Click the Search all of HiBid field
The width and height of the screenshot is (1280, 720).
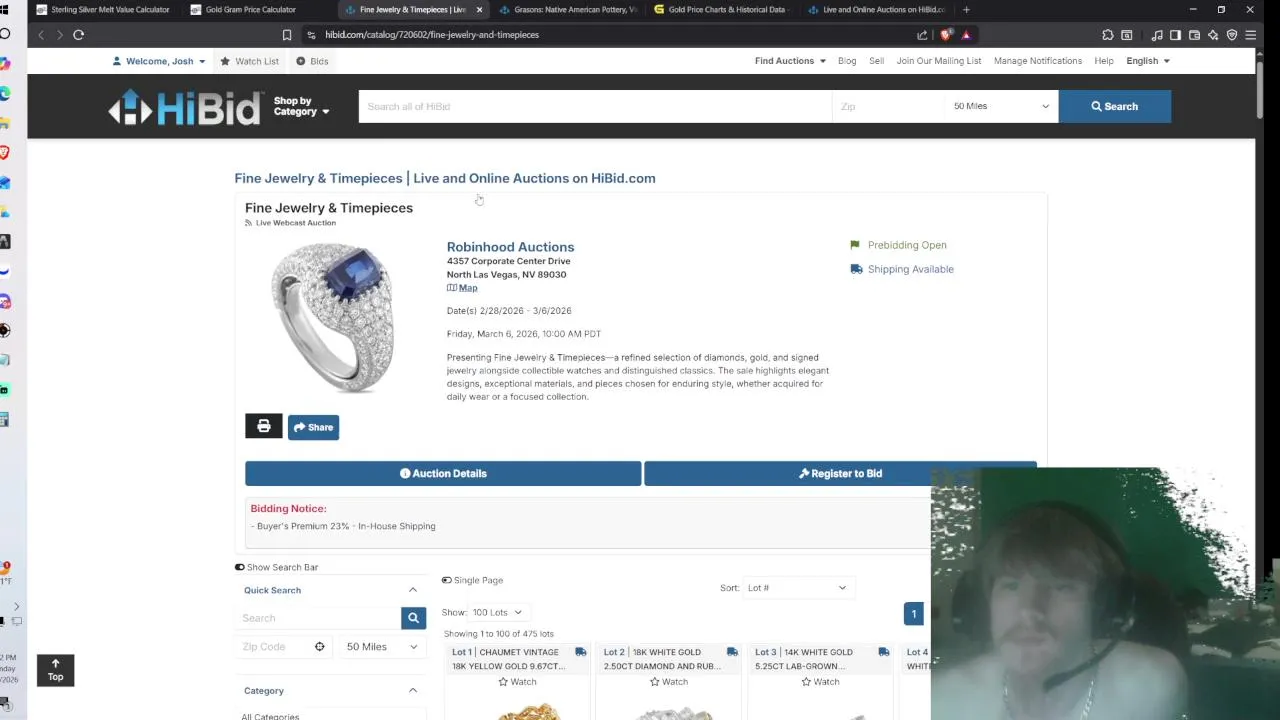coord(595,106)
